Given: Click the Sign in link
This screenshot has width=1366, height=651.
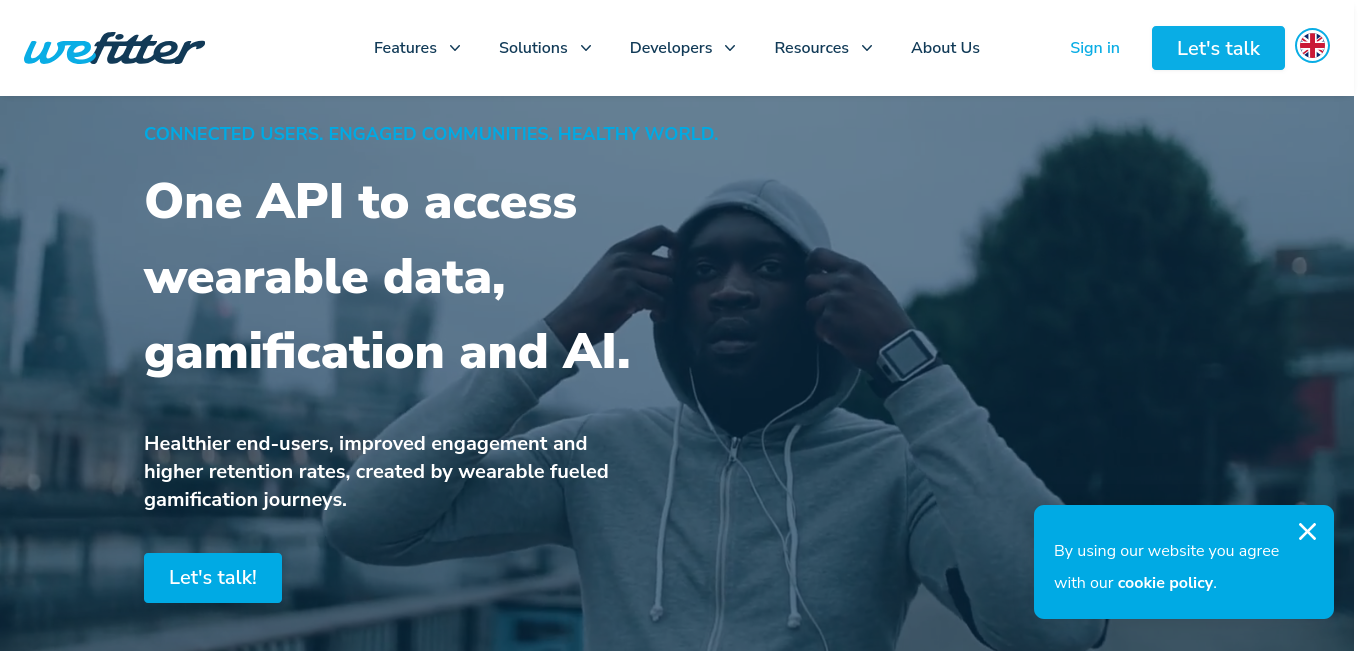Looking at the screenshot, I should pyautogui.click(x=1095, y=48).
